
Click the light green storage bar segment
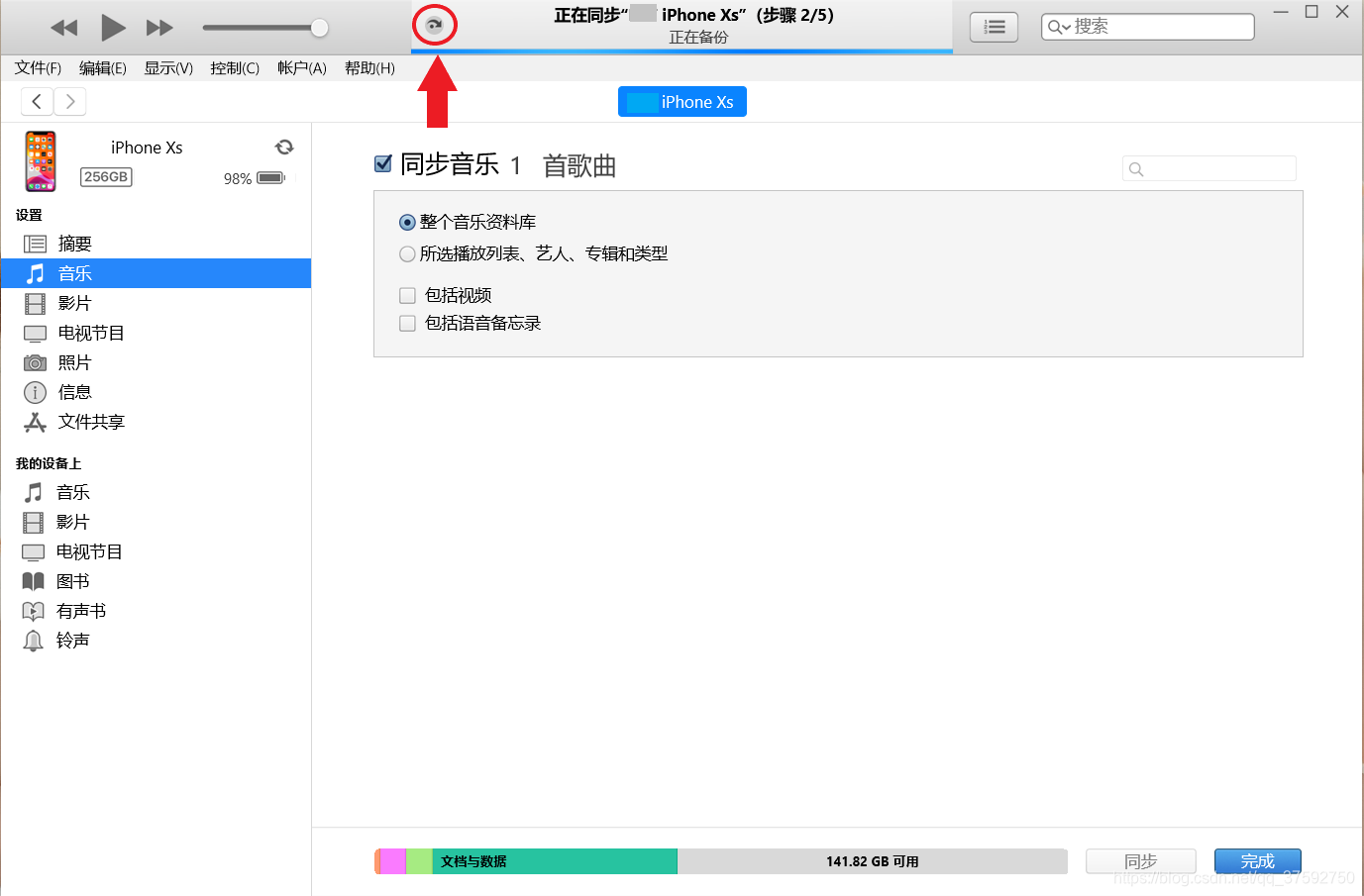tap(419, 861)
